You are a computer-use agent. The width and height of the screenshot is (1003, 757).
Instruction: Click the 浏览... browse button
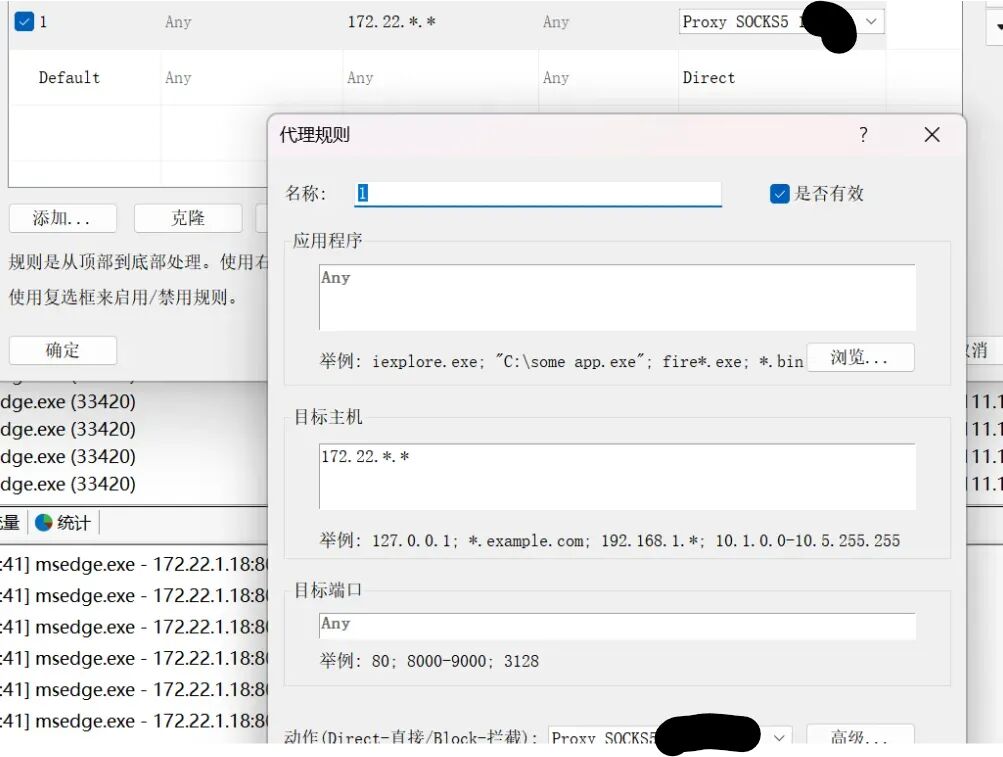(x=860, y=357)
